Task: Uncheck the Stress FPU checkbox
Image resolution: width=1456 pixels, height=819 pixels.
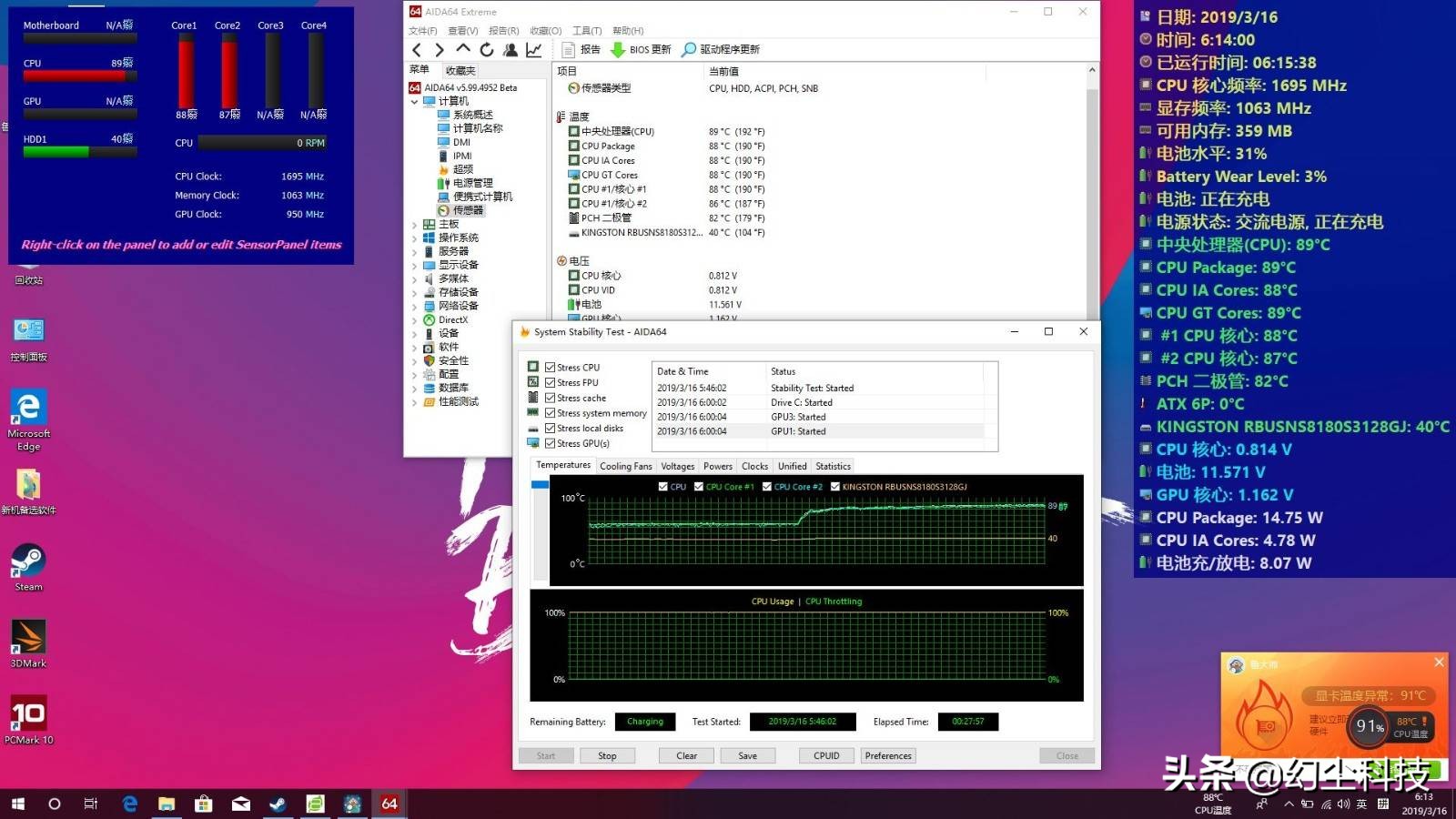Action: coord(550,383)
